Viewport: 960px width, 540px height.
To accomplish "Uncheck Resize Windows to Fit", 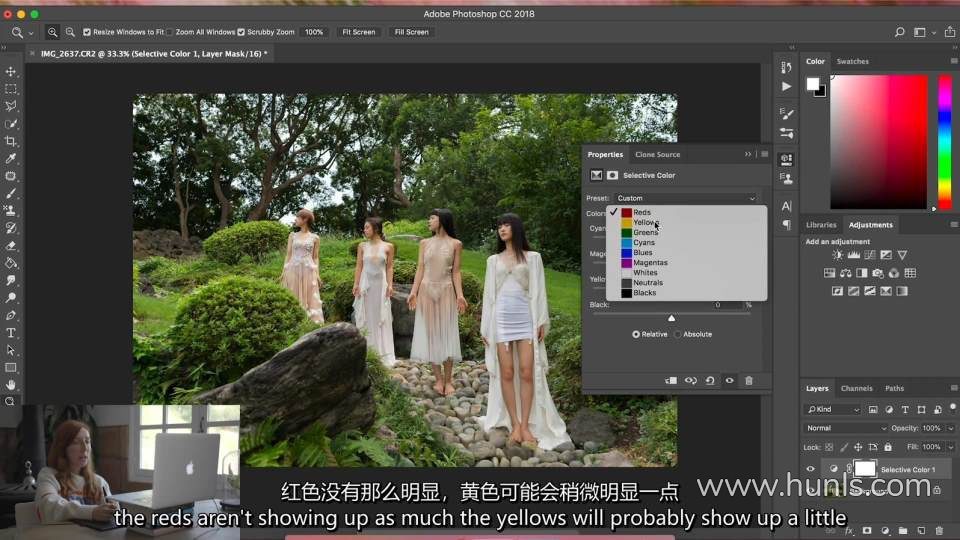I will pos(87,32).
